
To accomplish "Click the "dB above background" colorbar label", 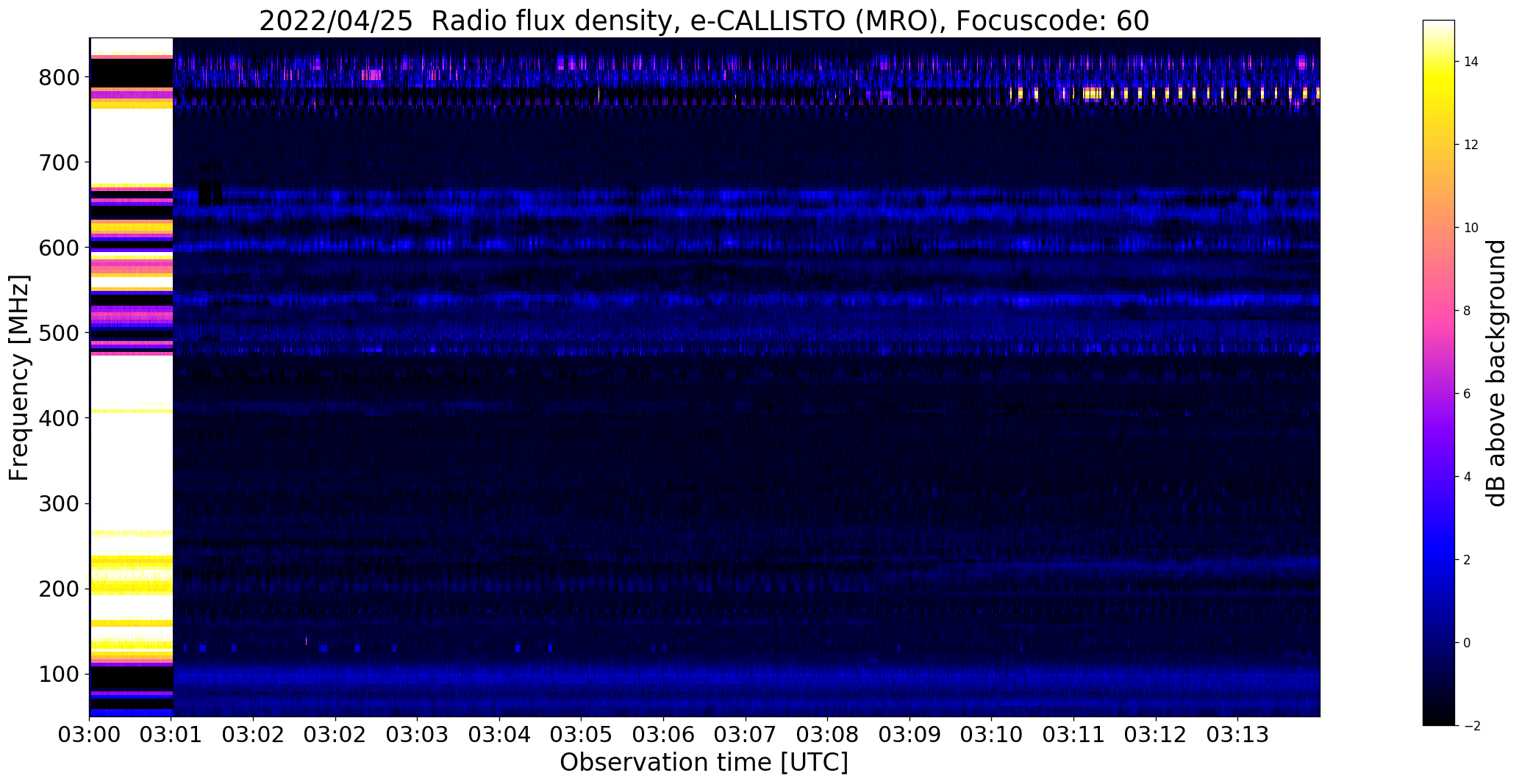I will tap(1495, 373).
